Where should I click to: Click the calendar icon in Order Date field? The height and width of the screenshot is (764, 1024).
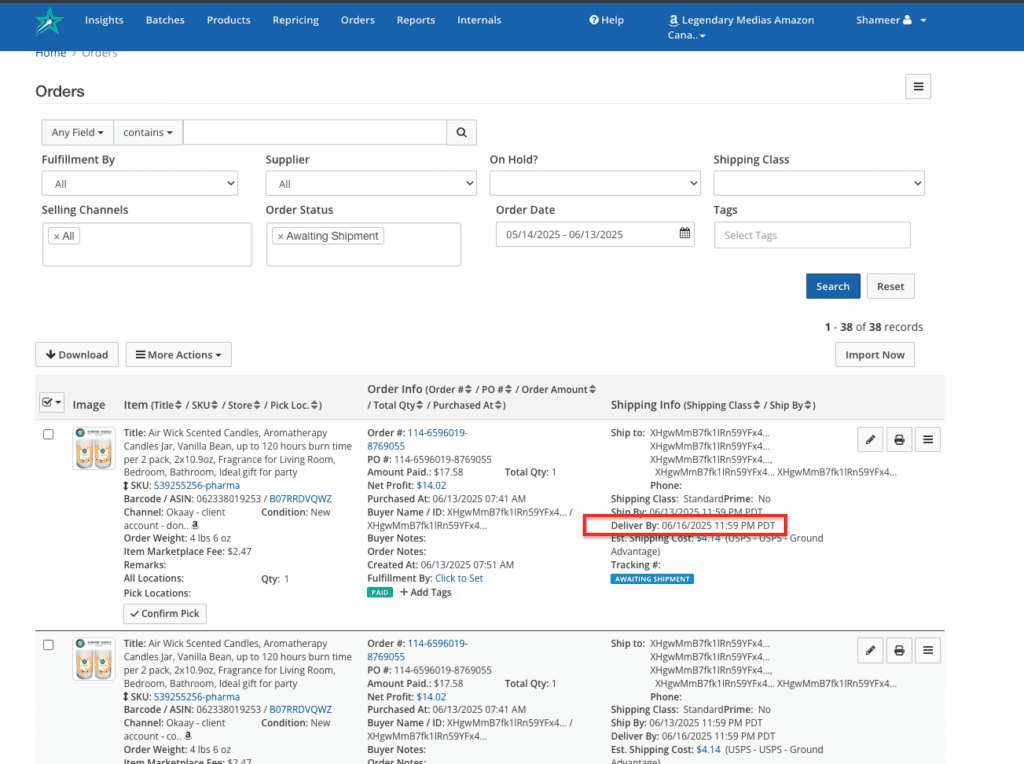click(684, 233)
